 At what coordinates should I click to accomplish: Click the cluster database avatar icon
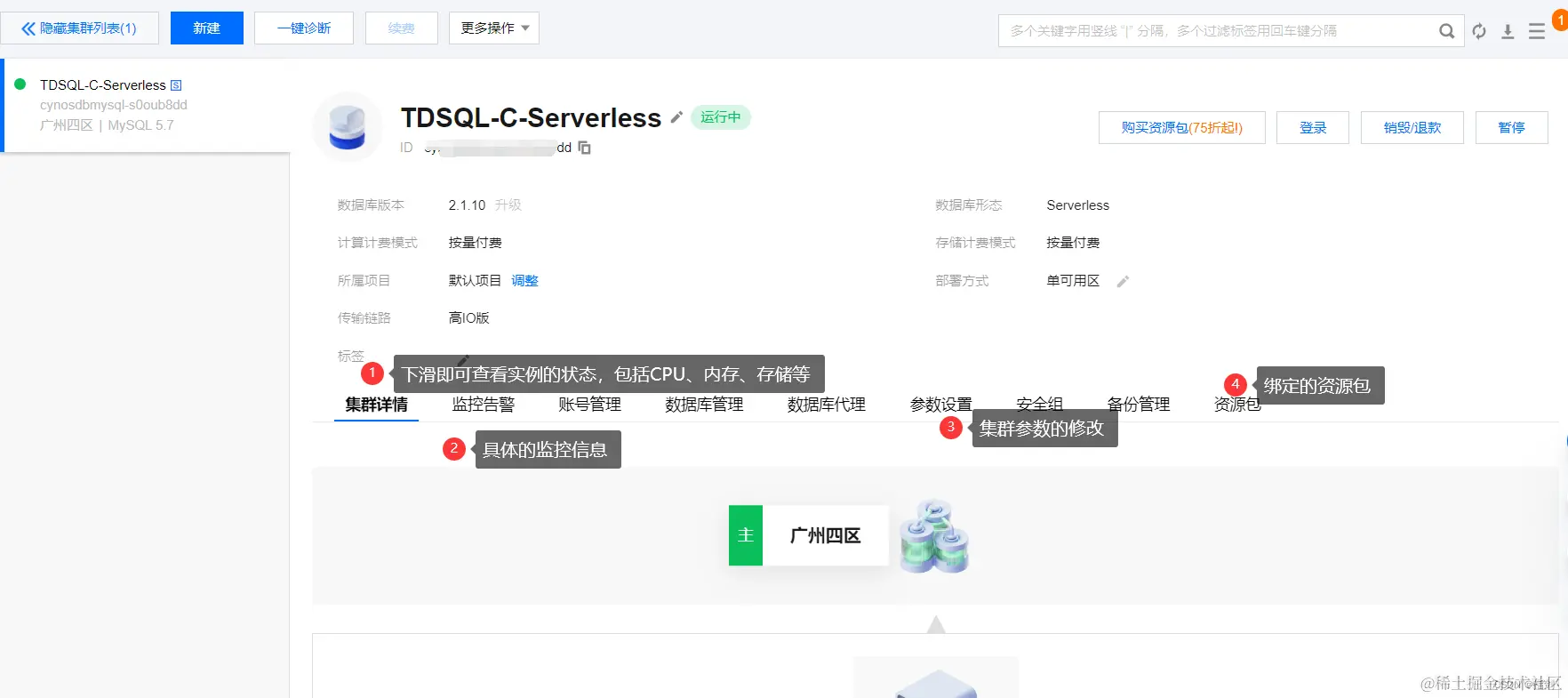[348, 127]
